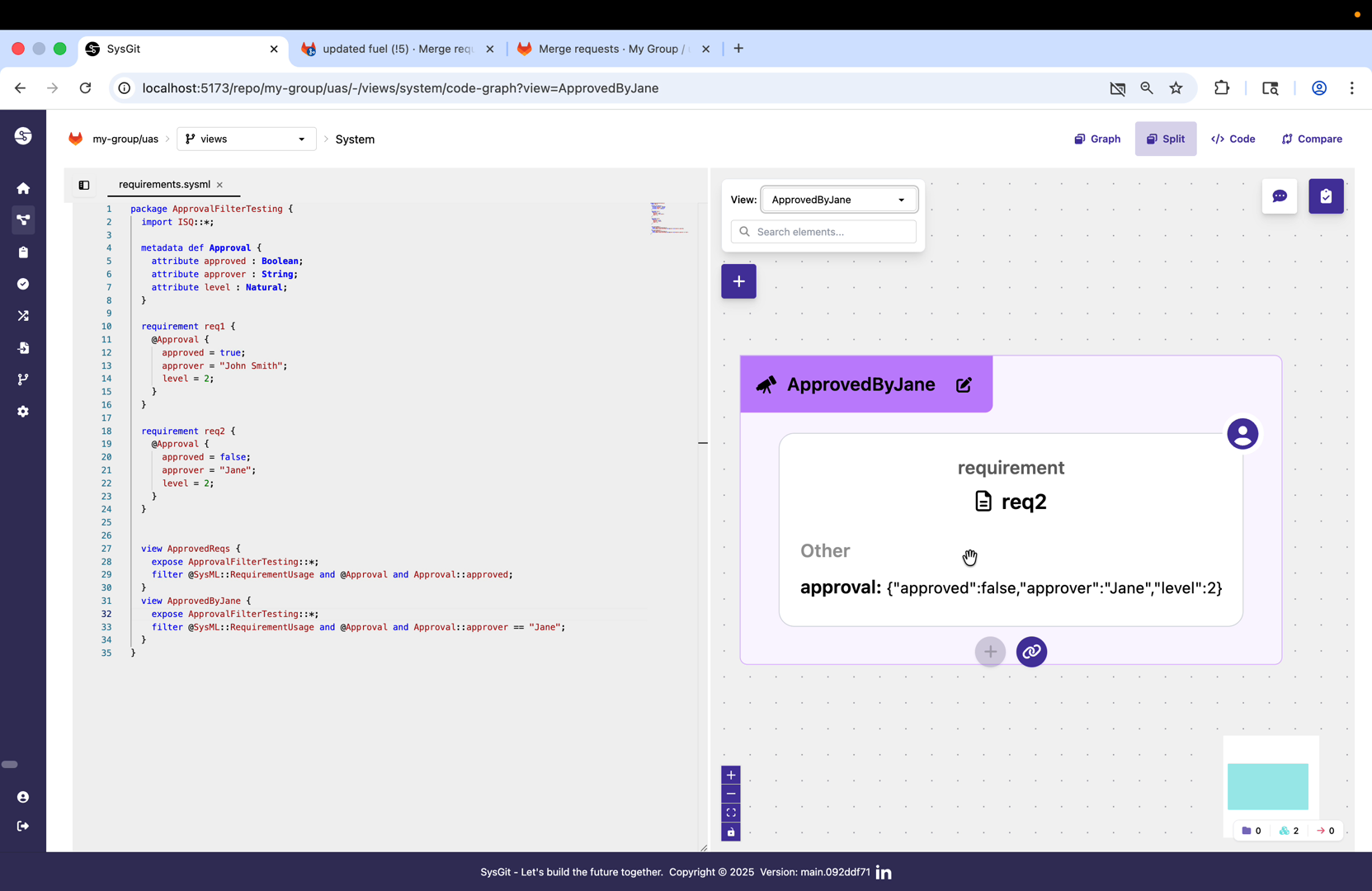Open the Compare button
This screenshot has height=891, width=1372.
[x=1311, y=139]
